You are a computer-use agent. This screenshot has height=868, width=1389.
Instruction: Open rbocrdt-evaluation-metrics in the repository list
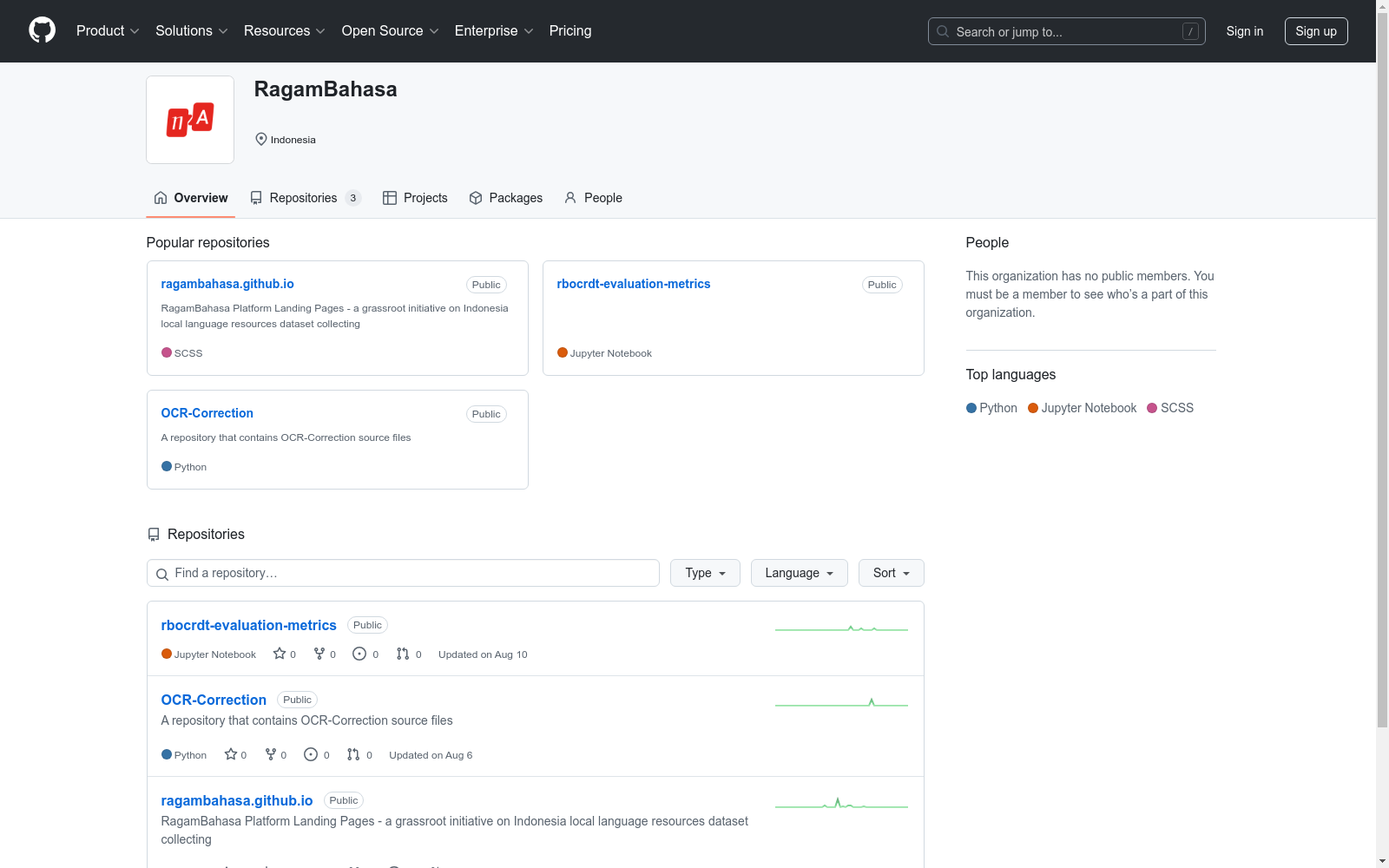tap(249, 625)
